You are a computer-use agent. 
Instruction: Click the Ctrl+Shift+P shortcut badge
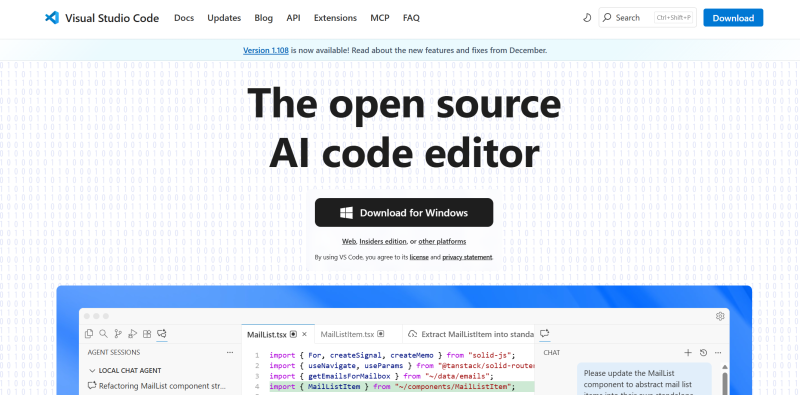coord(673,18)
